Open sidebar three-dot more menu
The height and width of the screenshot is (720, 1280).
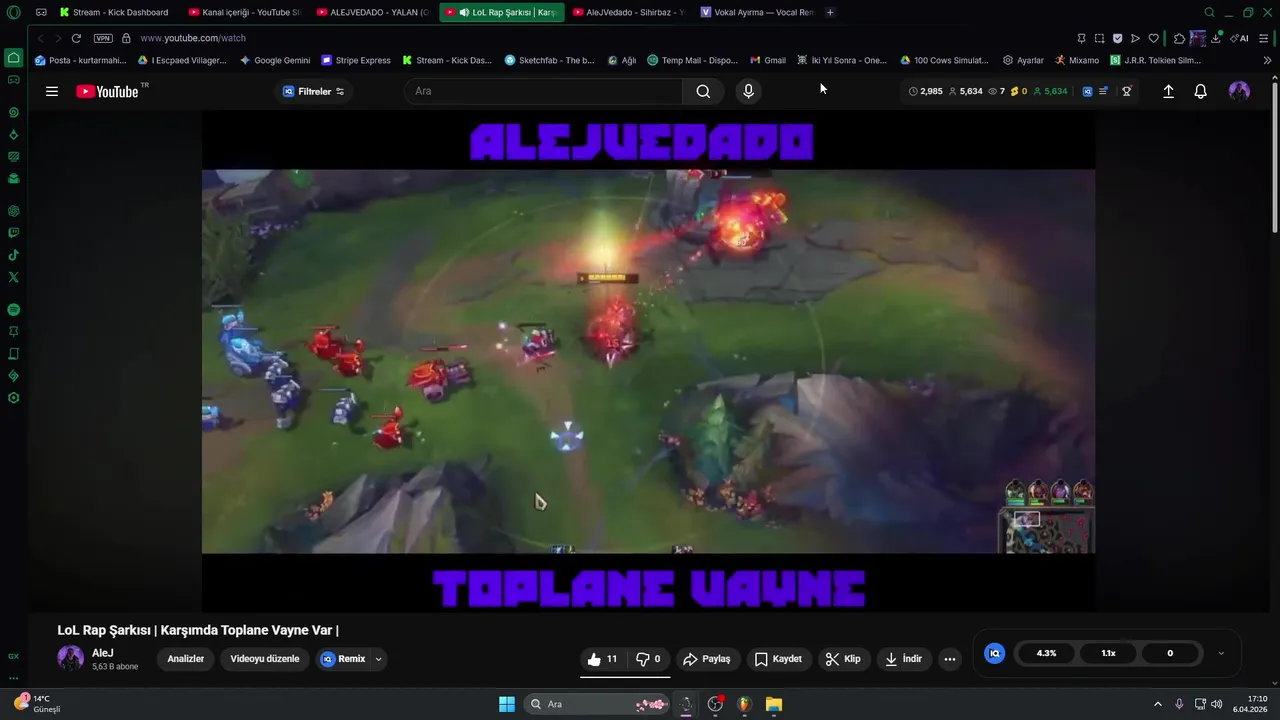14,678
